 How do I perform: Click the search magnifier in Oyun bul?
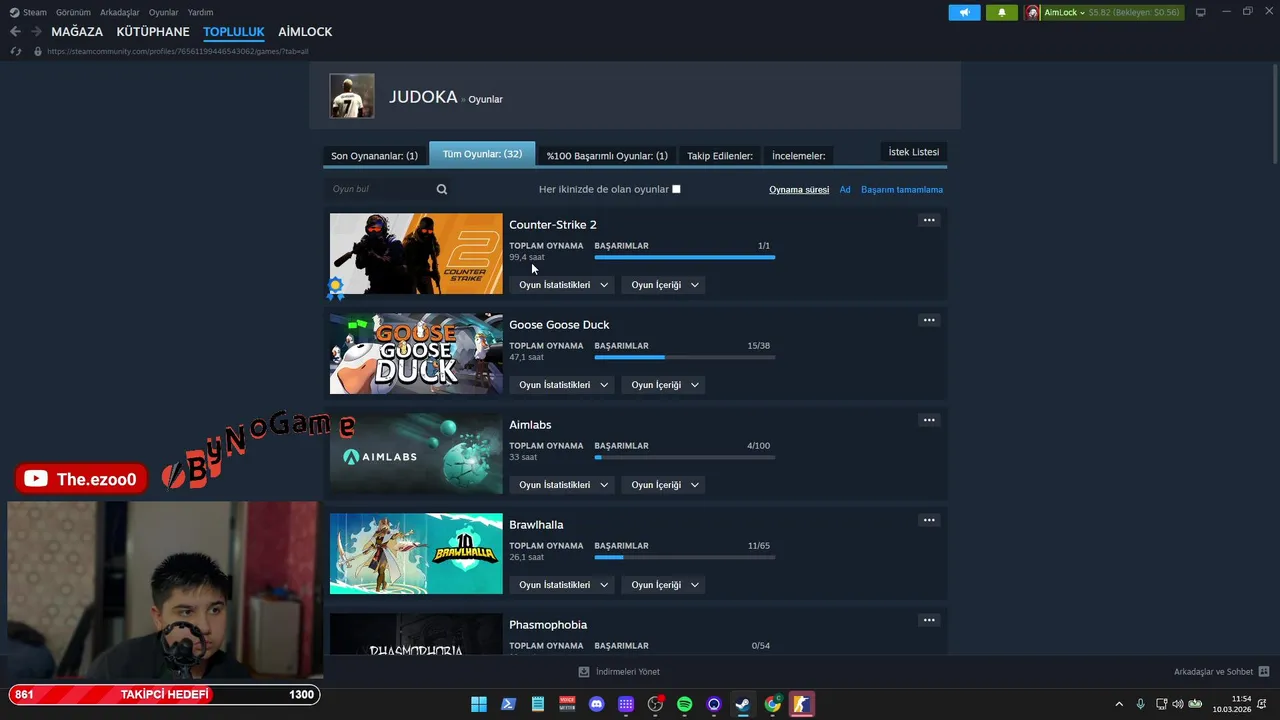442,189
